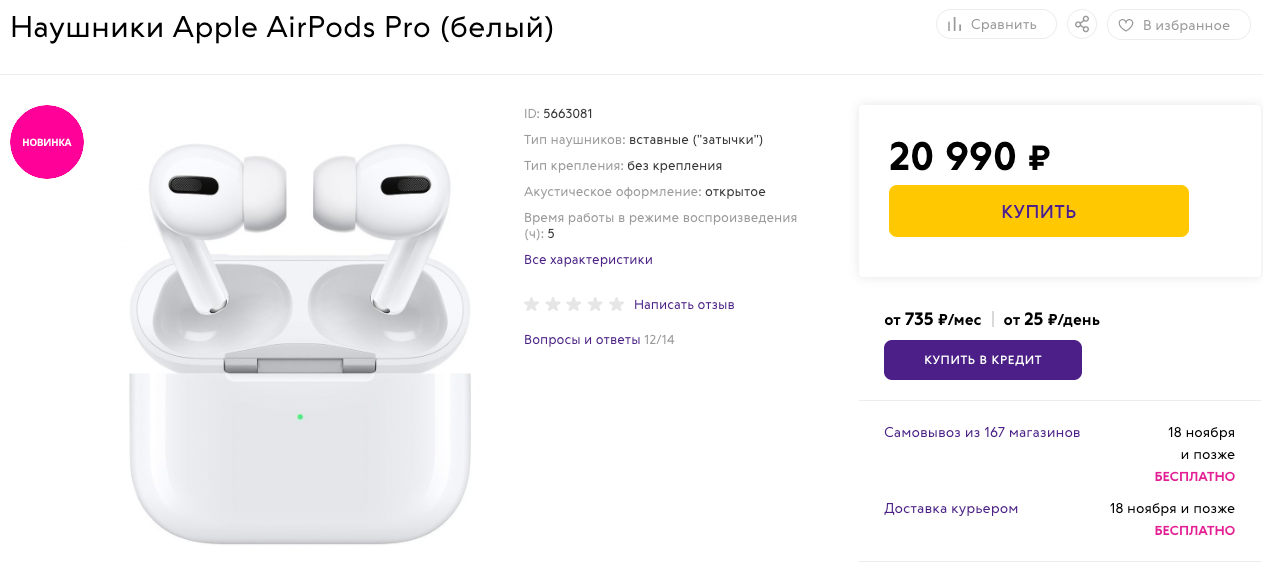Click the pink Новинка badge

coord(47,142)
